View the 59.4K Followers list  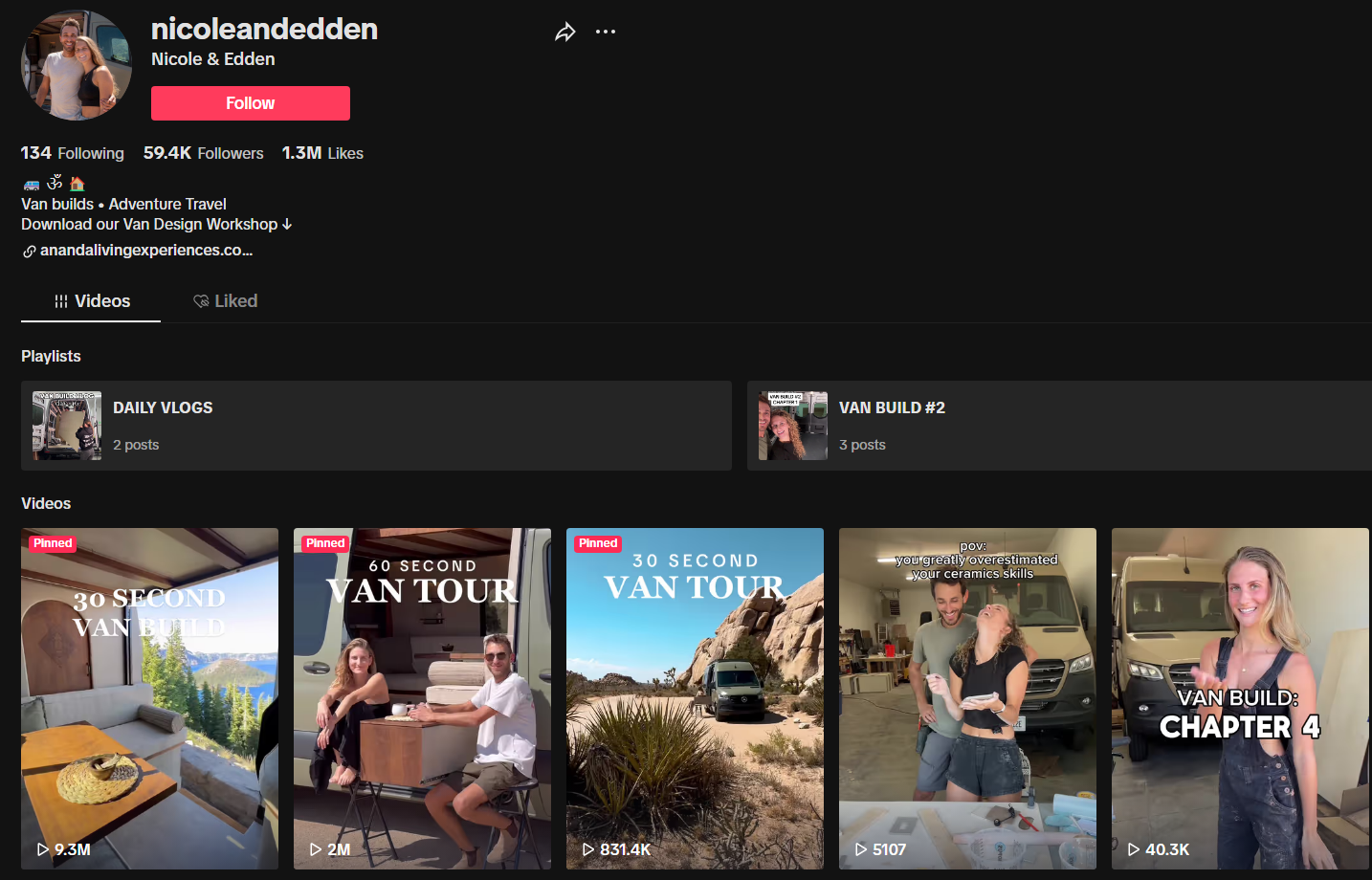pyautogui.click(x=203, y=153)
